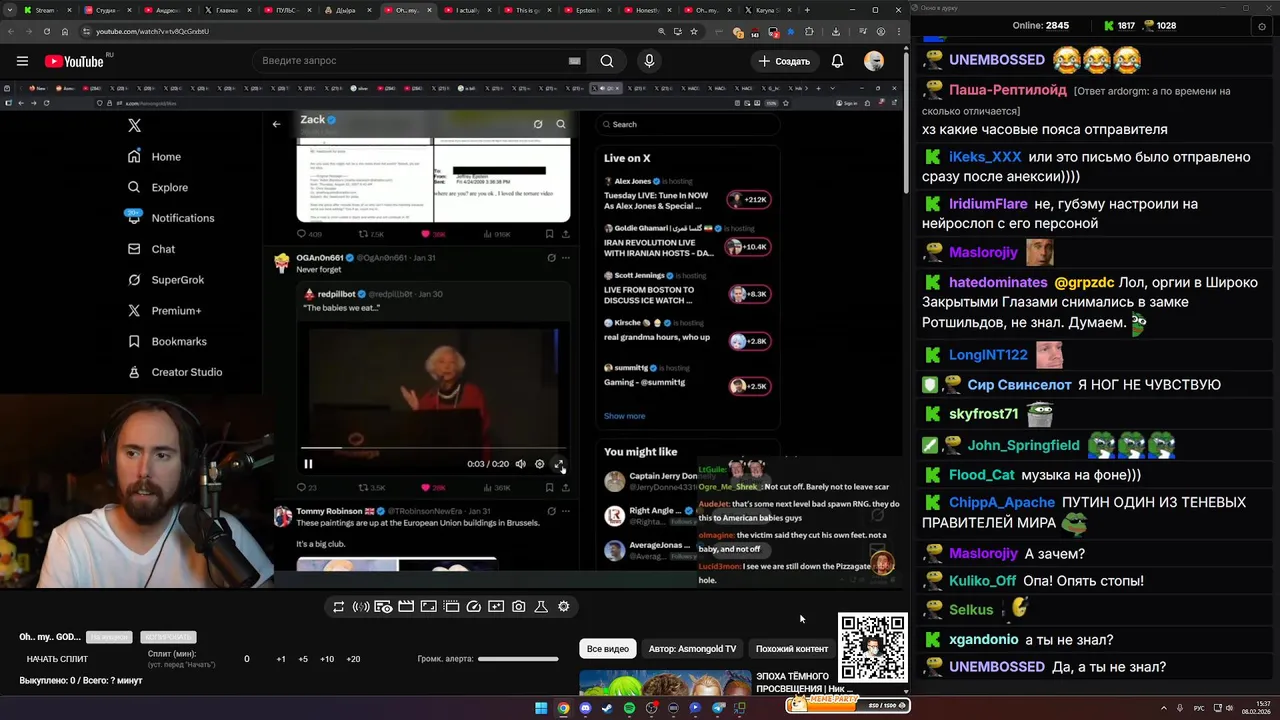Toggle the annotations eye icon under video
Viewport: 1280px width, 720px height.
pos(383,607)
